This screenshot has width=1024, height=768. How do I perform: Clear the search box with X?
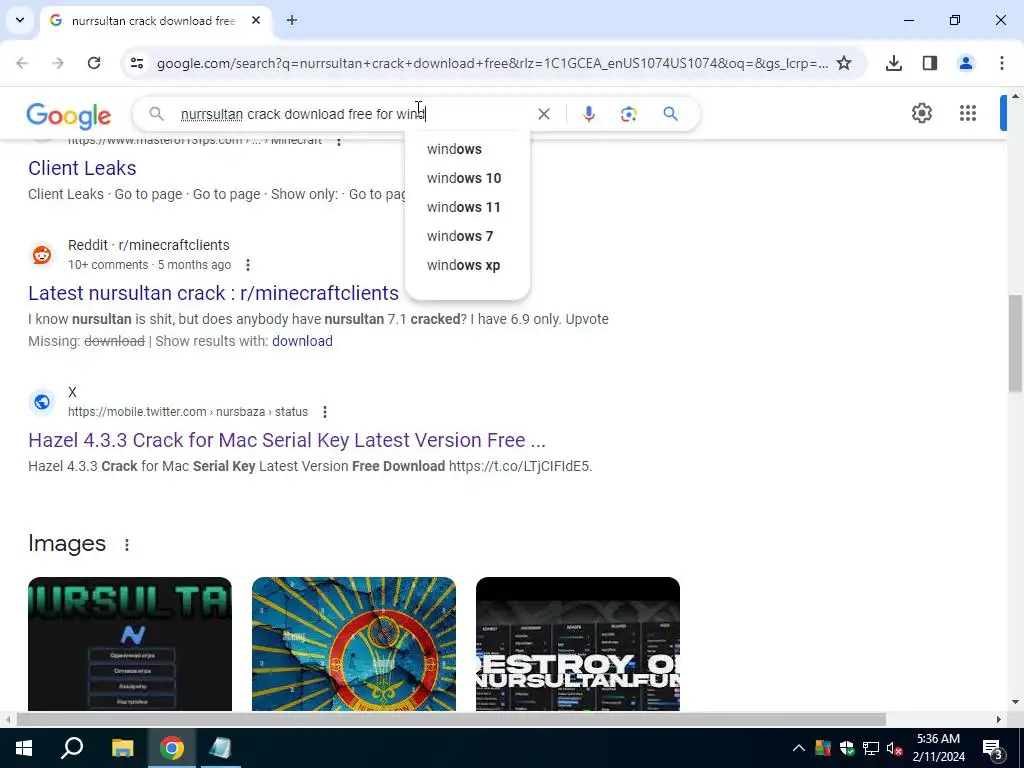[x=543, y=114]
